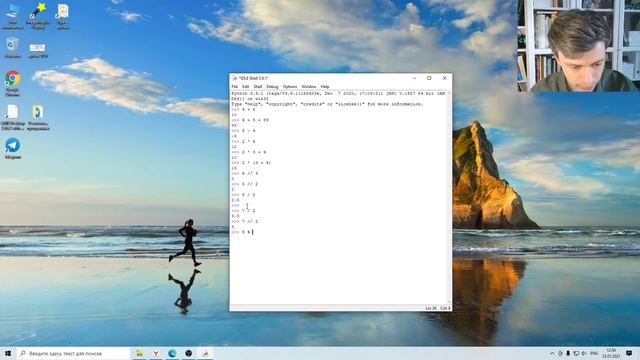Select the desktop icon right of the document
The height and width of the screenshot is (360, 640).
click(x=38, y=118)
